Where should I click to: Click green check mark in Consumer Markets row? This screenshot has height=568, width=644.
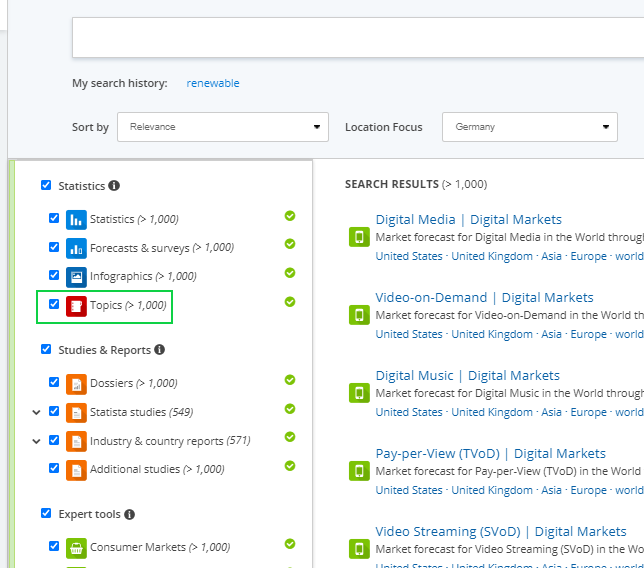tap(290, 544)
